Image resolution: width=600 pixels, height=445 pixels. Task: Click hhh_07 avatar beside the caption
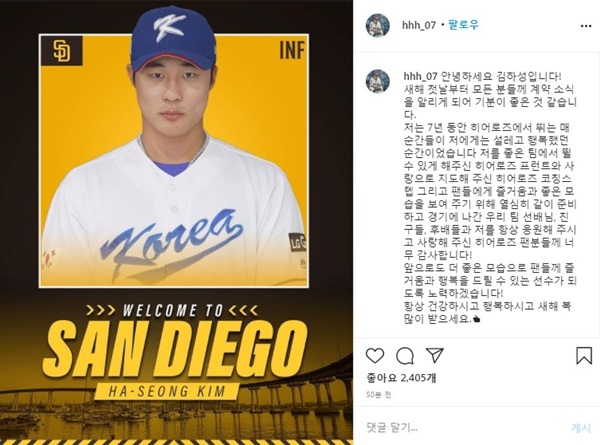pyautogui.click(x=378, y=81)
